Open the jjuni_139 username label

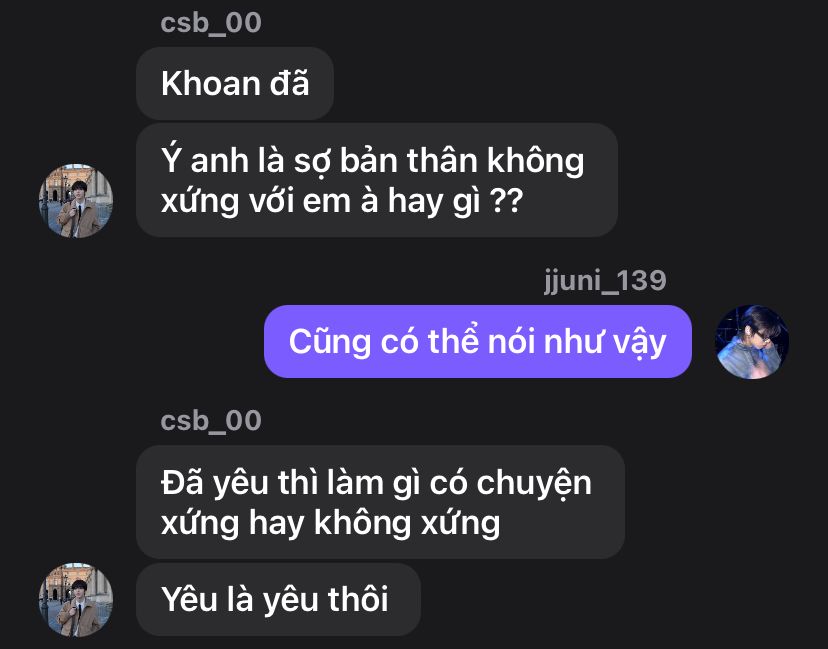pyautogui.click(x=605, y=280)
